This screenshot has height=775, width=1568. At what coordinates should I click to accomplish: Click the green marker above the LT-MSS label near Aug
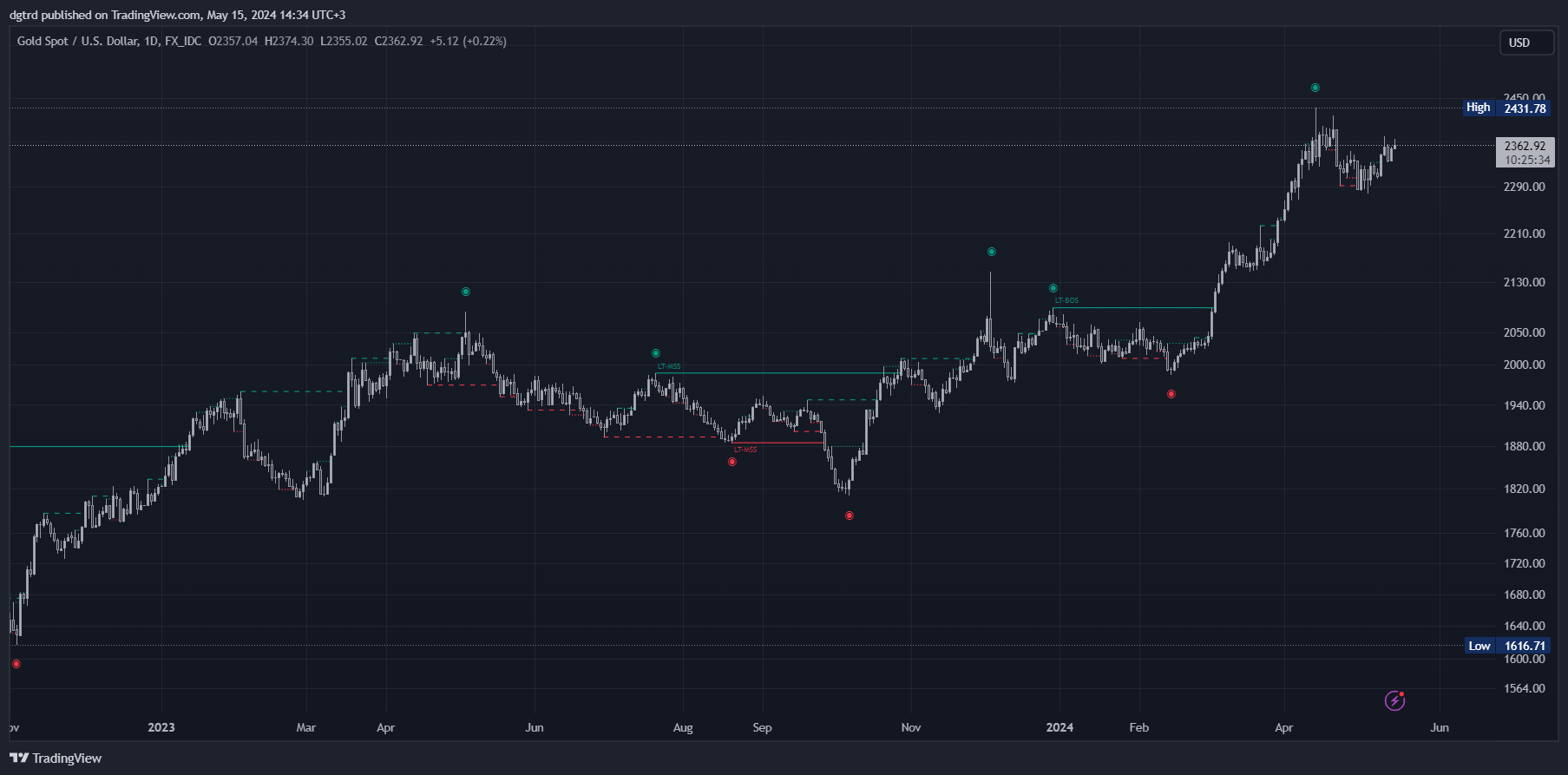[656, 353]
